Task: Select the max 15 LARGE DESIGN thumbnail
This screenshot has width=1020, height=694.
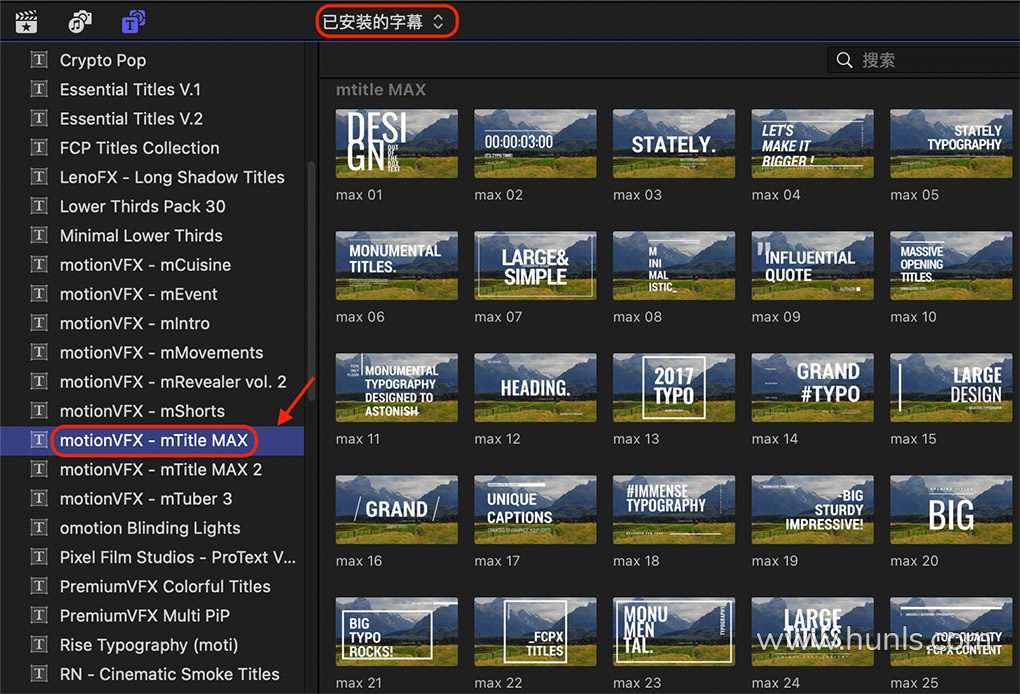Action: (x=951, y=388)
